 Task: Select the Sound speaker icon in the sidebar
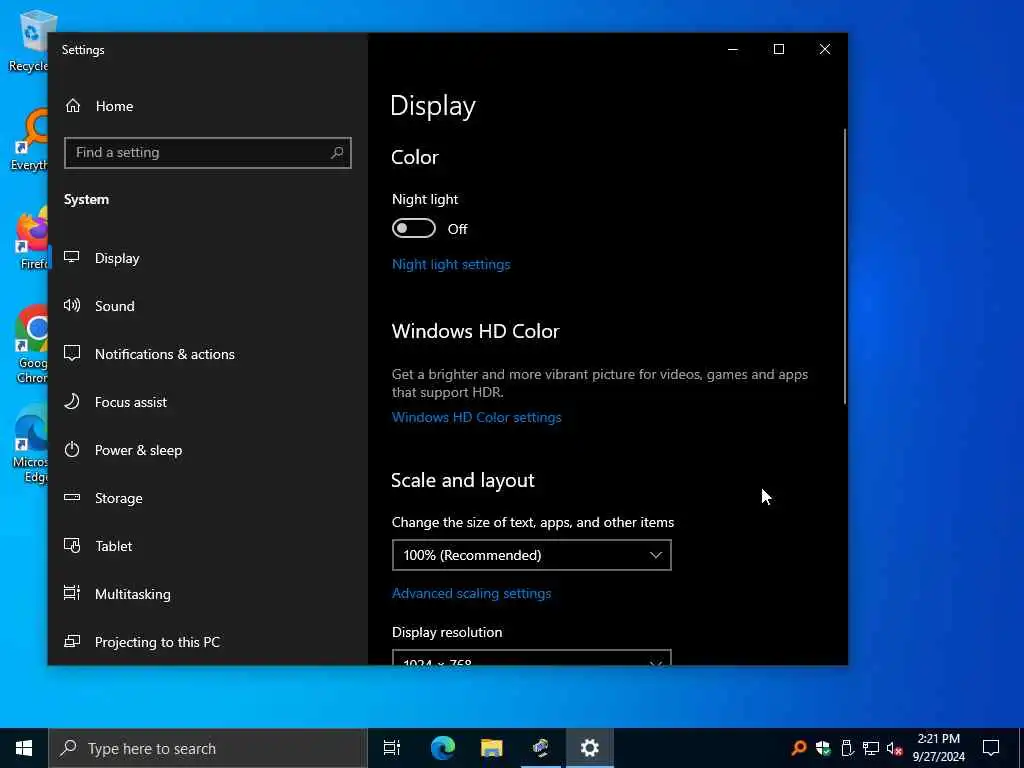[x=72, y=306]
